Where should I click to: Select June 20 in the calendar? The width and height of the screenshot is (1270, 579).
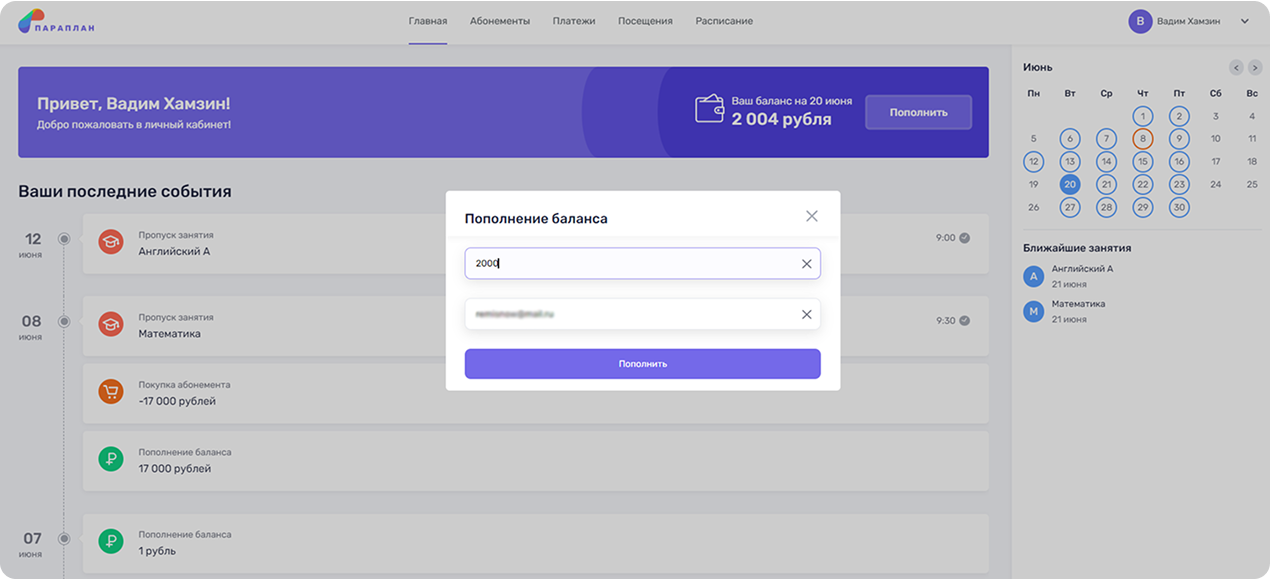click(1070, 184)
